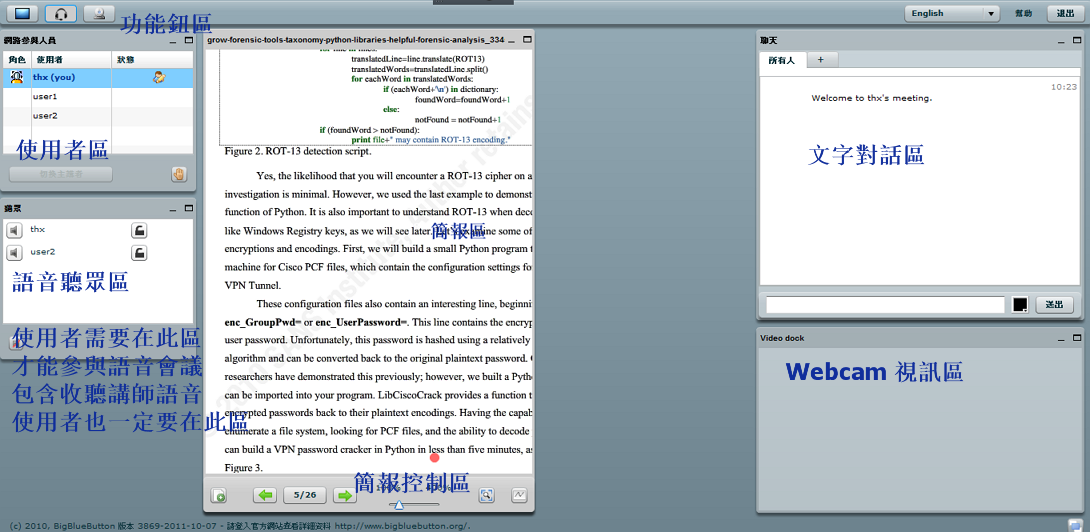Send the chat message with 送出
The height and width of the screenshot is (532, 1090).
(x=1055, y=305)
